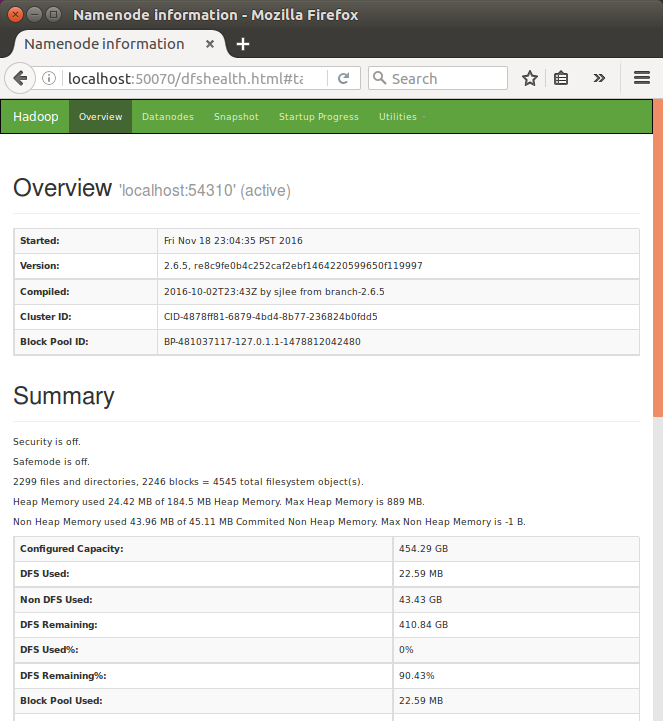Minimize the Firefox window

34,15
